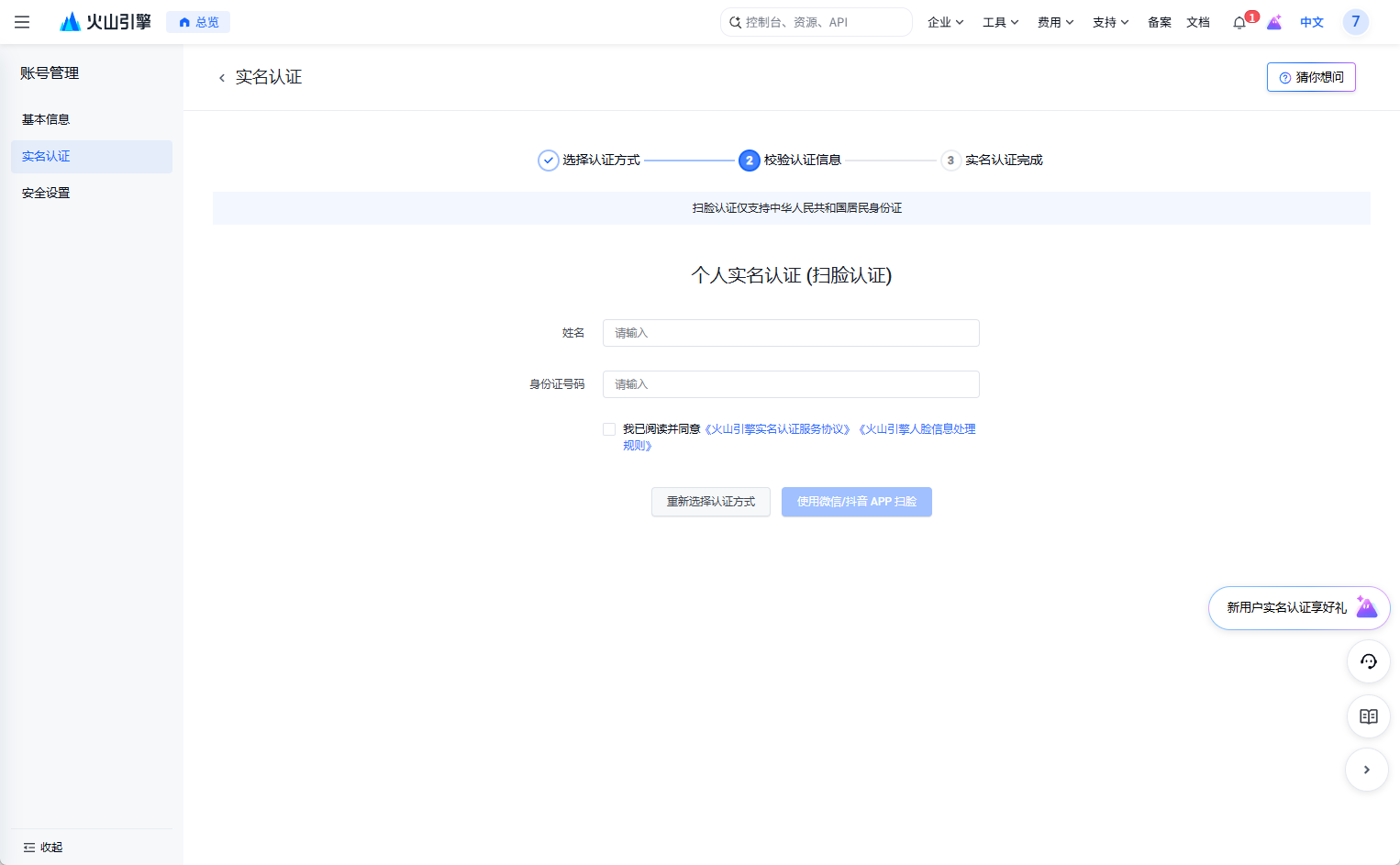Switch language via 中文
The image size is (1400, 865).
1312,22
